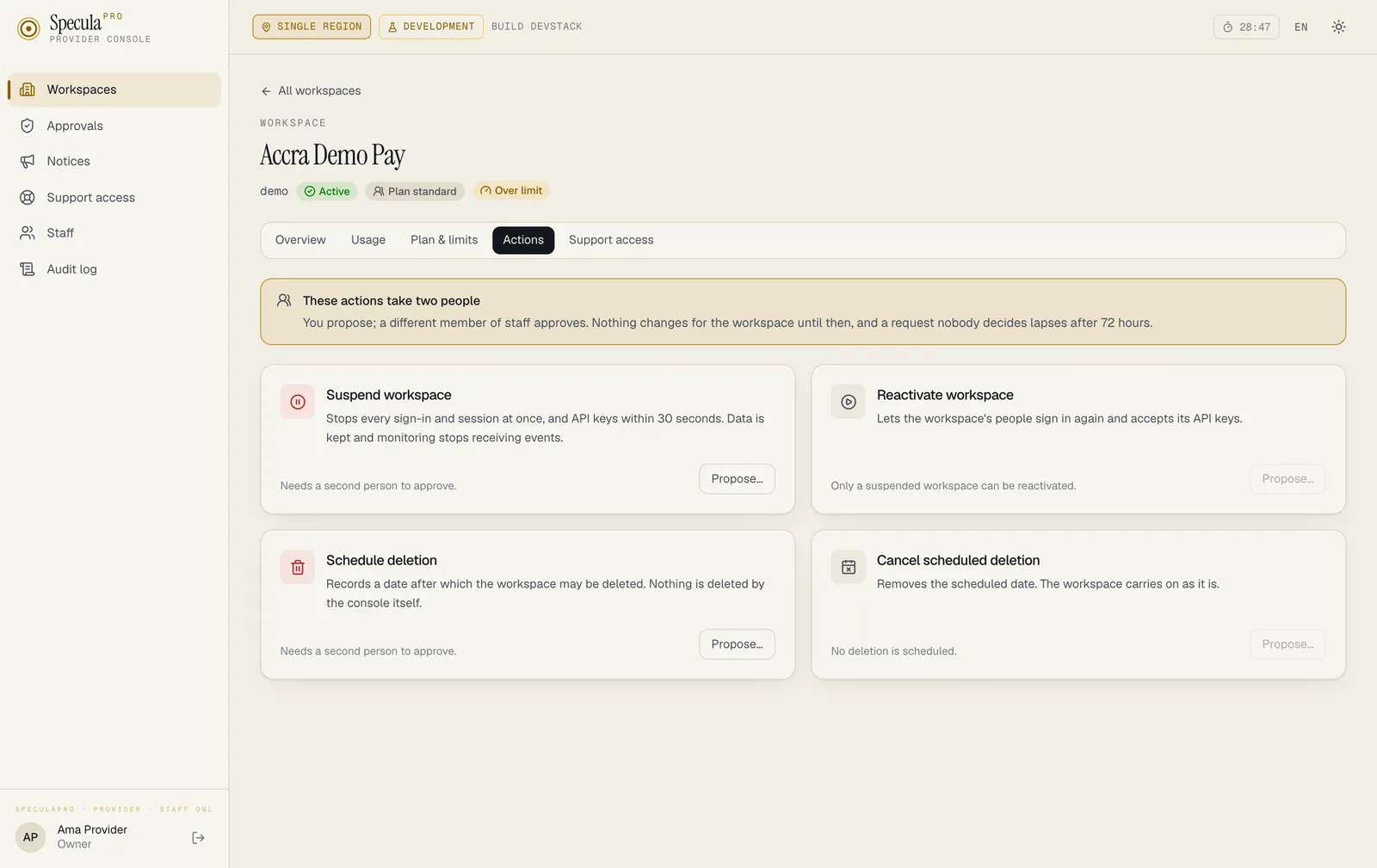The width and height of the screenshot is (1377, 868).
Task: Click 'Only a suspended workspace can be reactivated.' note
Action: [x=954, y=486]
